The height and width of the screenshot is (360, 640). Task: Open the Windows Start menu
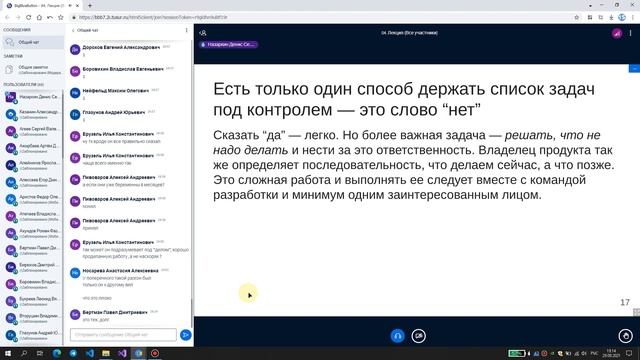tap(7, 353)
